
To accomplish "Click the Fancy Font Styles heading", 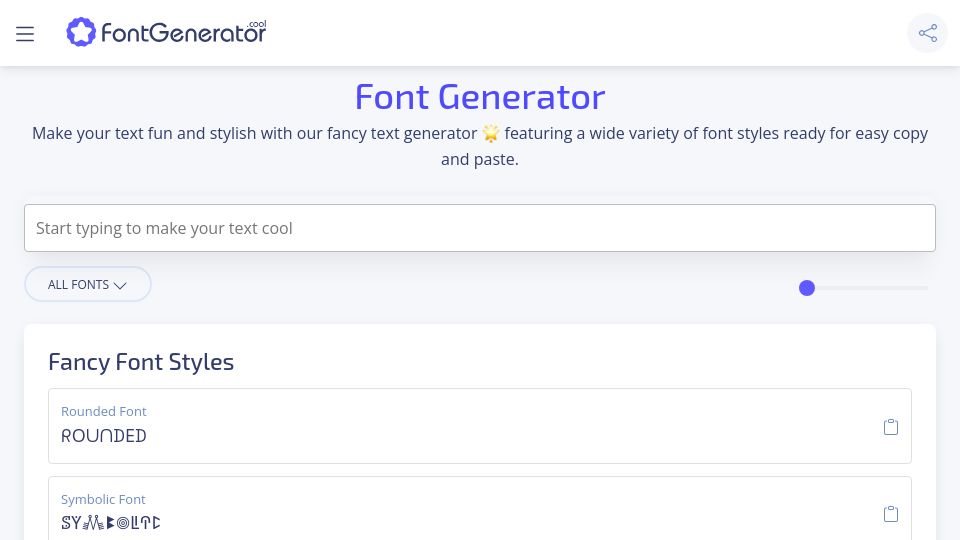I will click(141, 362).
